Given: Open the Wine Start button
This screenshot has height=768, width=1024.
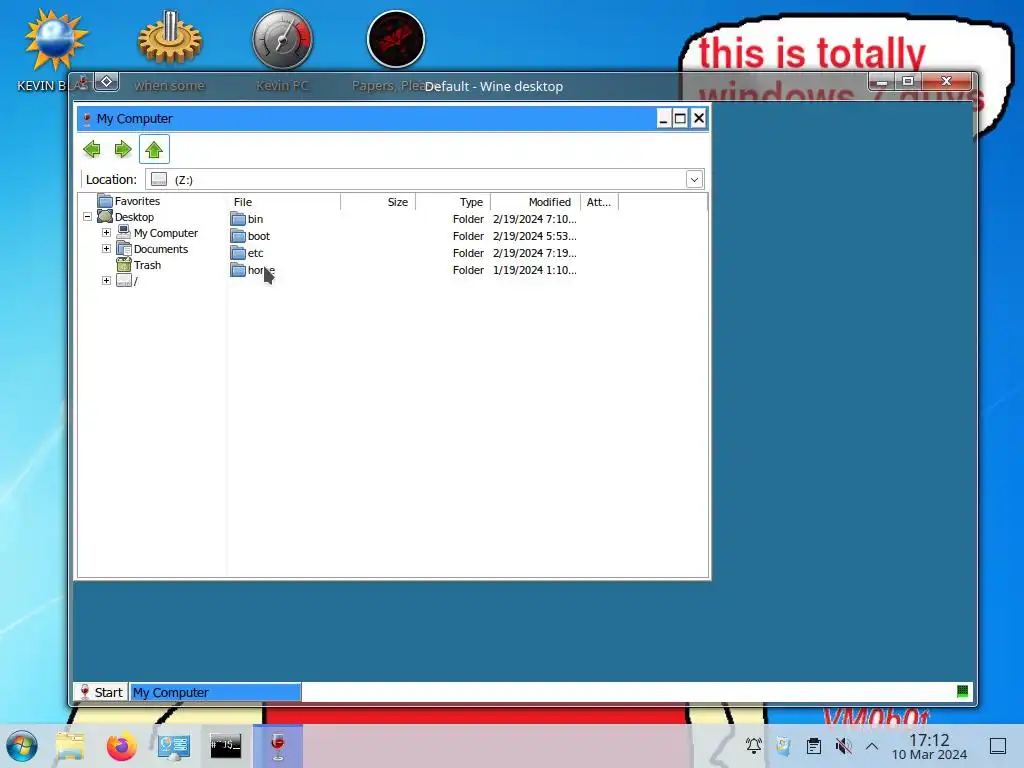Looking at the screenshot, I should 101,692.
